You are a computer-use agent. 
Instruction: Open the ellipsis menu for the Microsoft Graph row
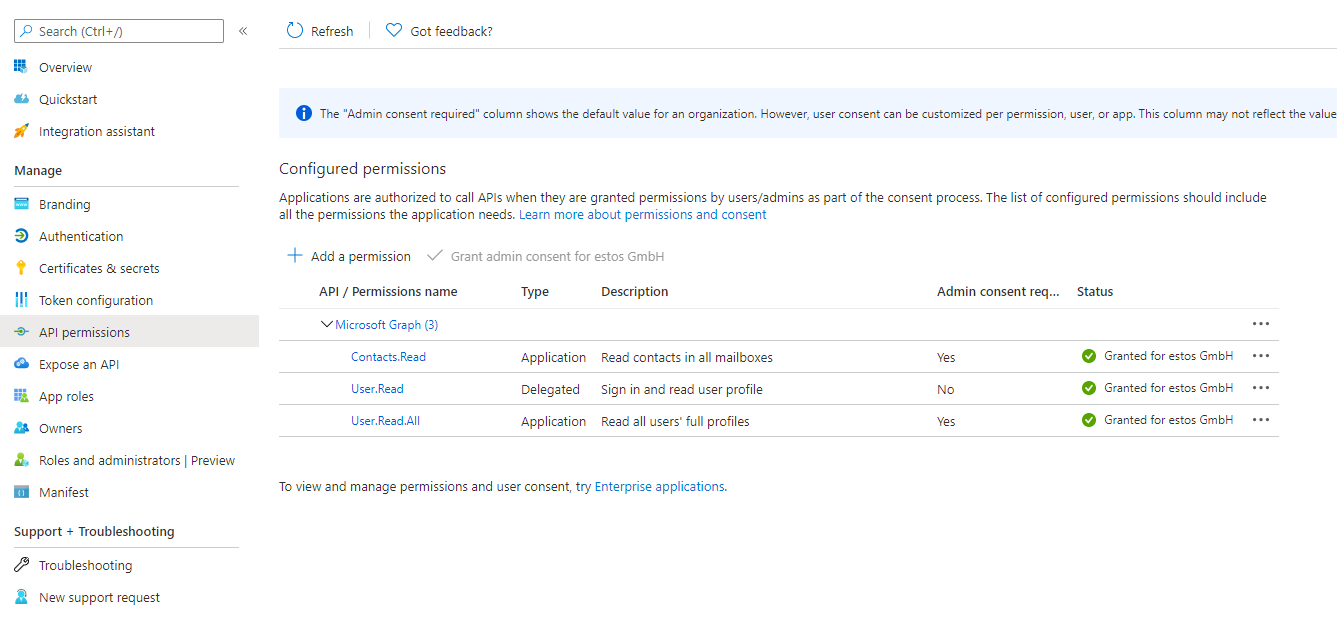pyautogui.click(x=1260, y=324)
